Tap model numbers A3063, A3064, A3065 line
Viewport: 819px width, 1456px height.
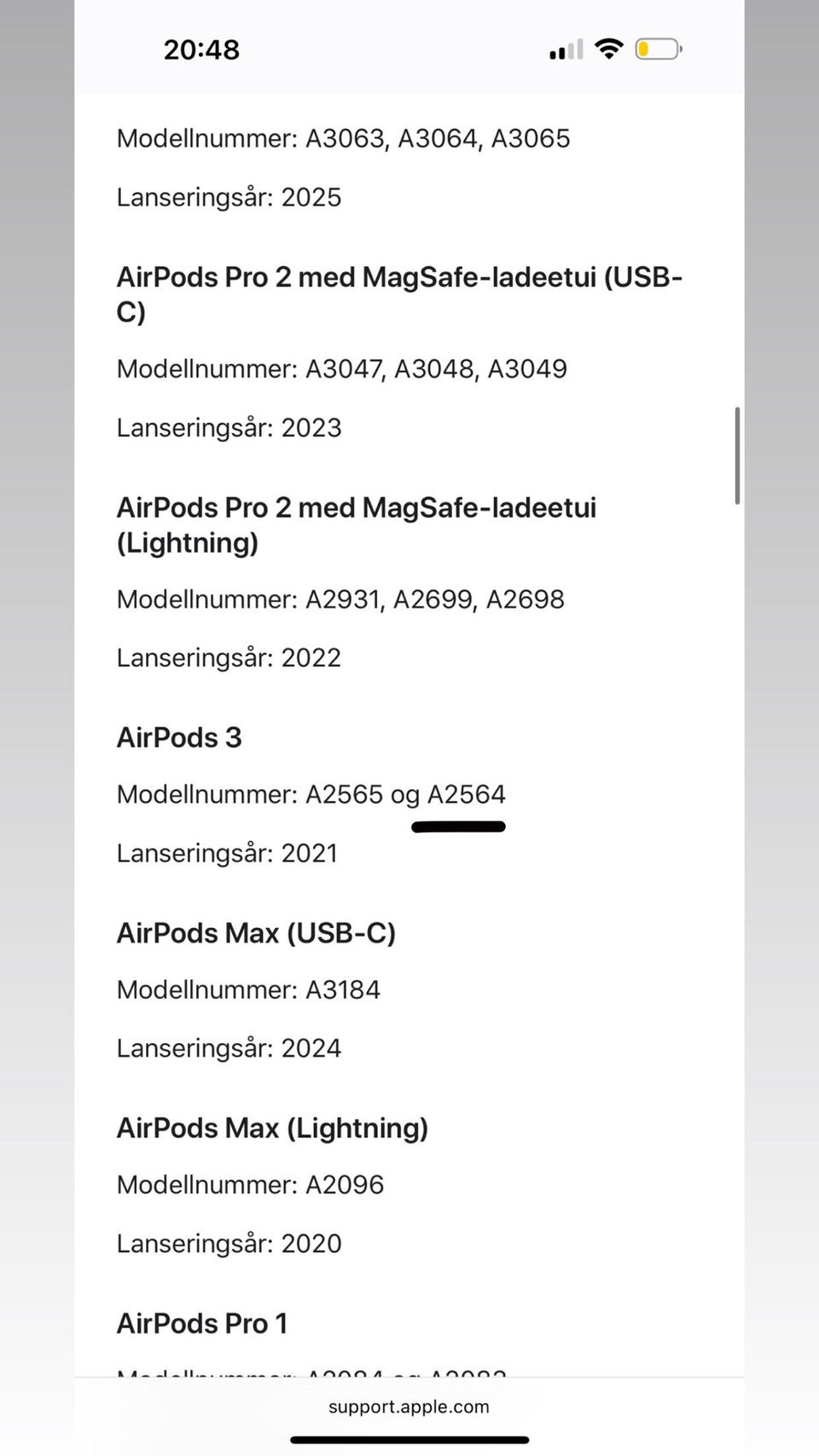pyautogui.click(x=343, y=138)
